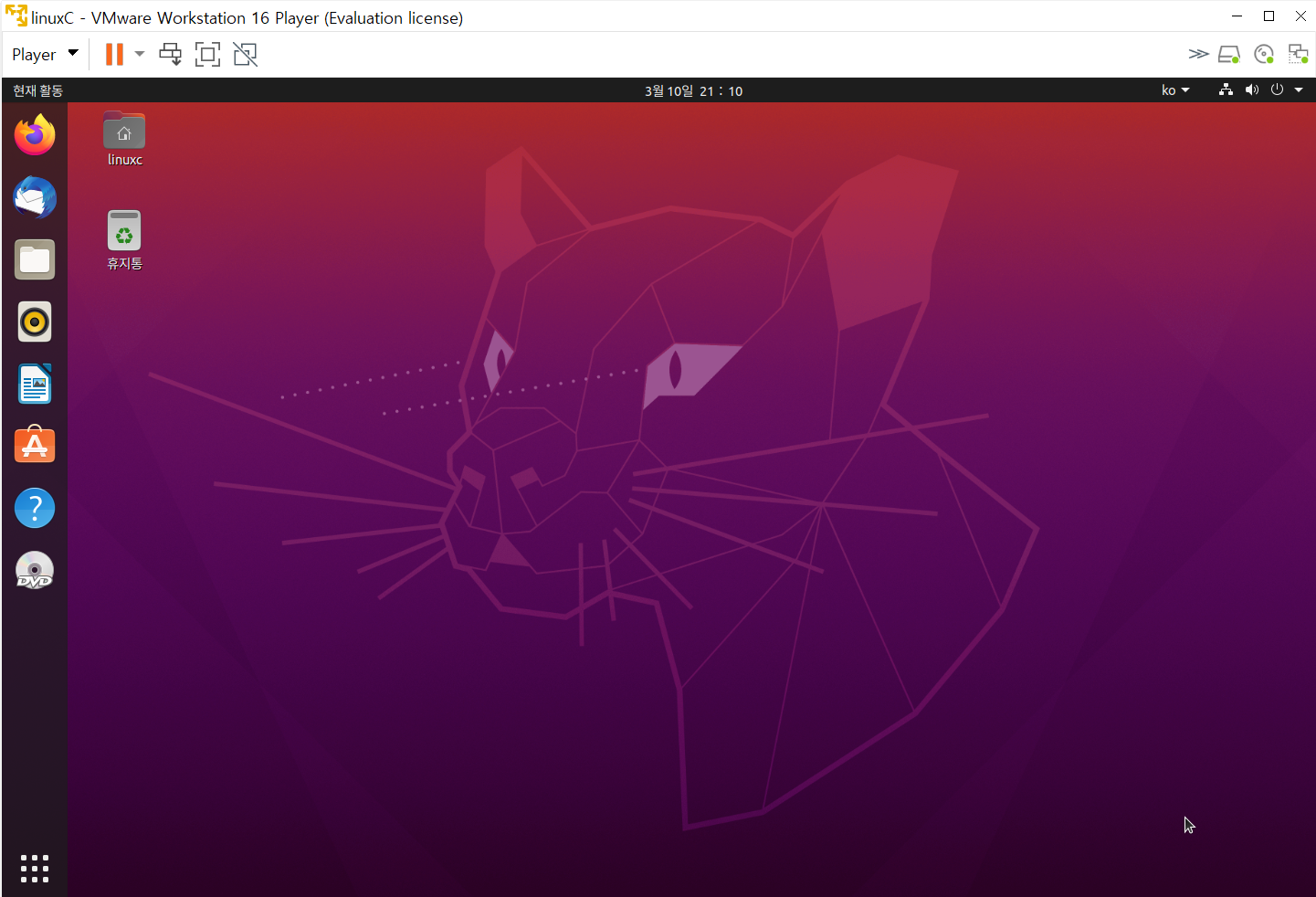The width and height of the screenshot is (1316, 897).
Task: Open the clock and calendar panel
Action: [694, 90]
